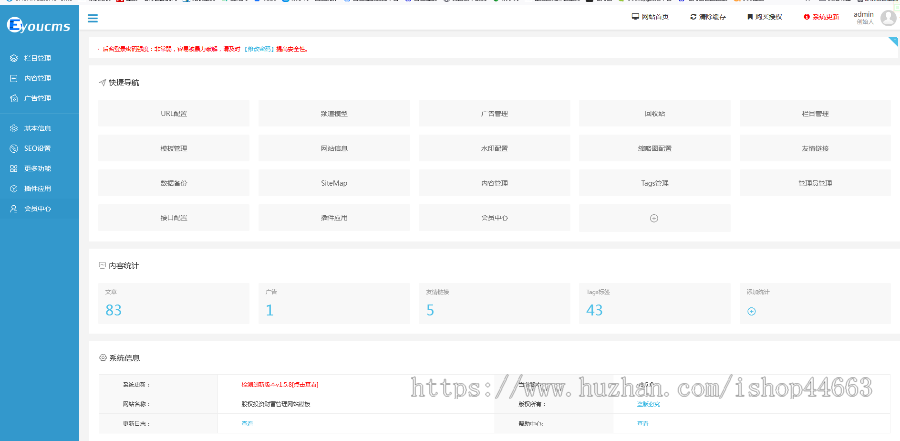Click the 广告 count 1 card
This screenshot has height=441, width=900.
334,303
